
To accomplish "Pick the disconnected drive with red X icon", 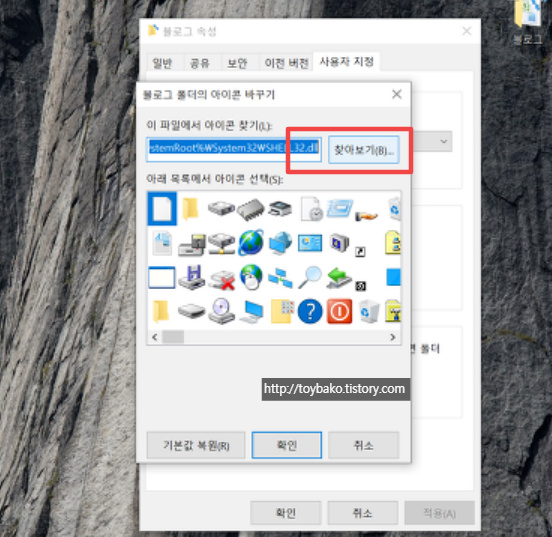I will 221,280.
